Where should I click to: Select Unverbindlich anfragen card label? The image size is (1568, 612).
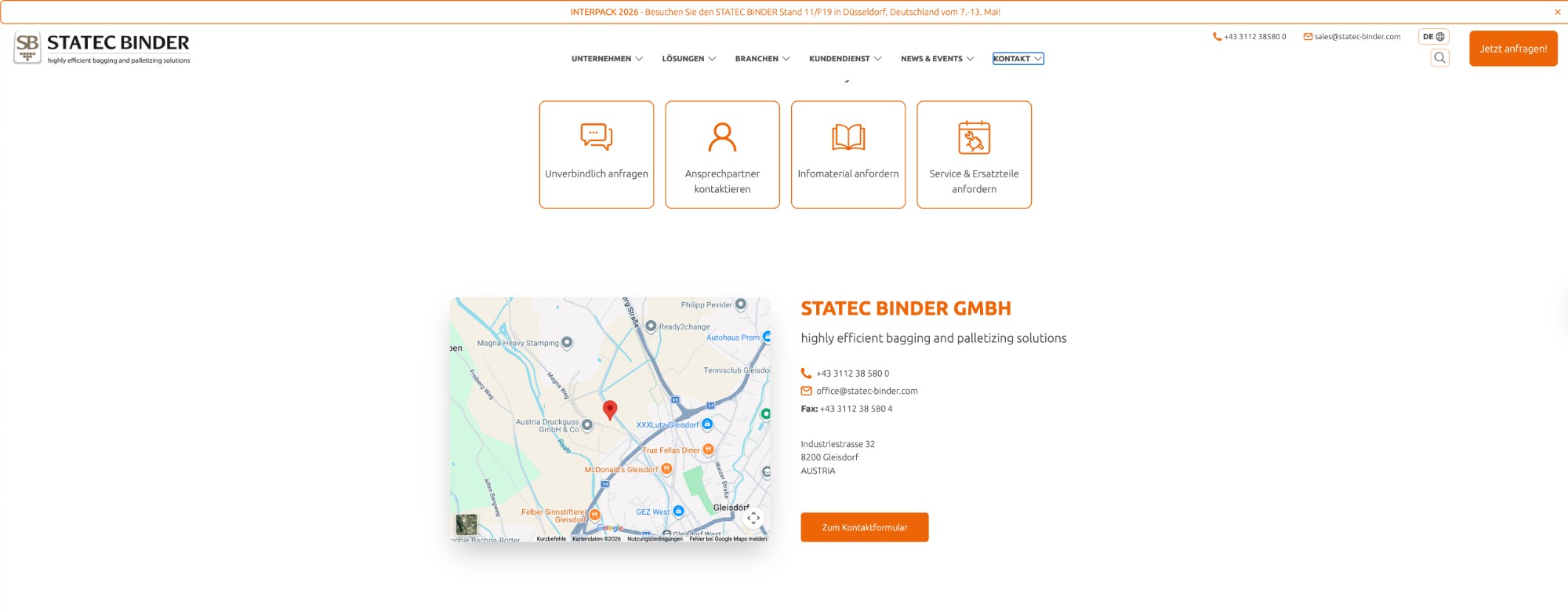tap(597, 174)
